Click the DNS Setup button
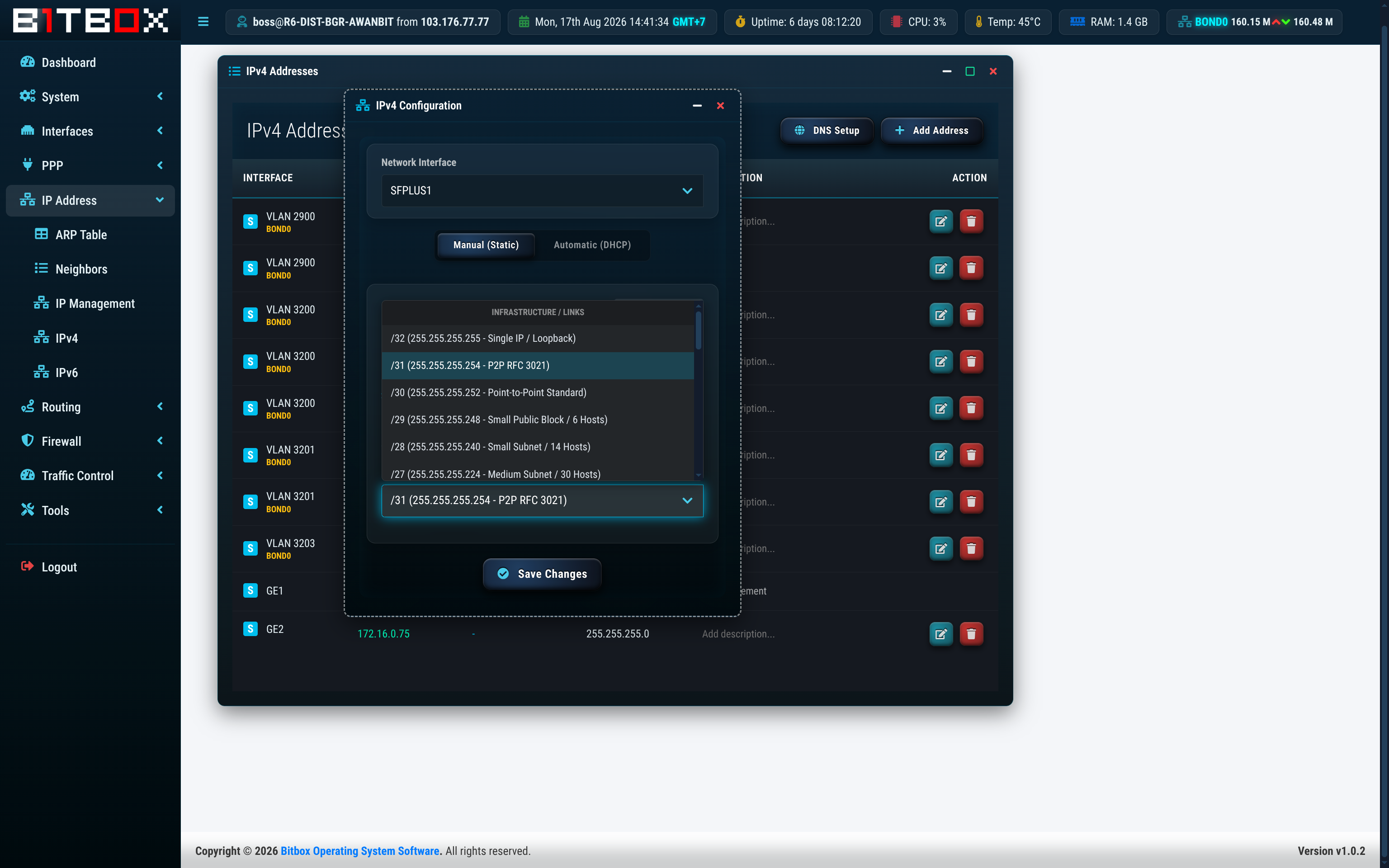1389x868 pixels. [x=827, y=130]
